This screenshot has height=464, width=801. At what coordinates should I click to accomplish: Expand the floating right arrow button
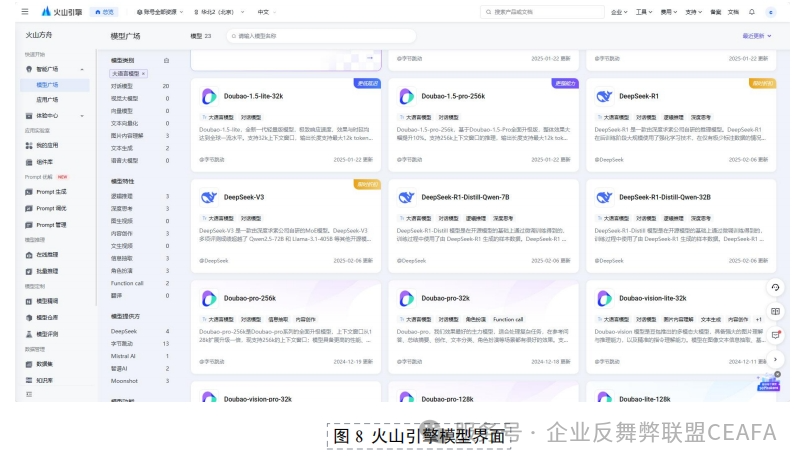click(x=775, y=359)
